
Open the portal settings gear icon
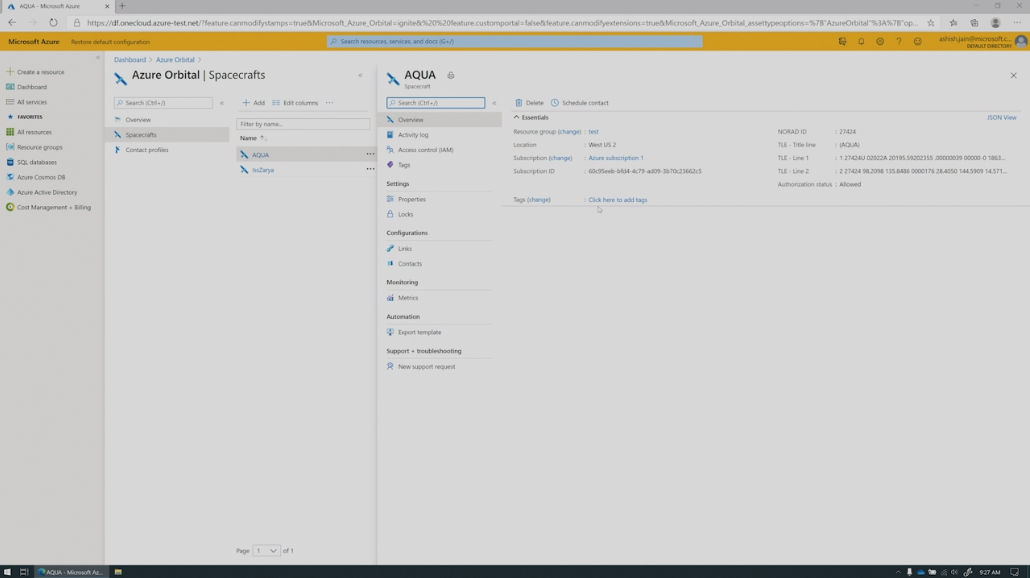coord(880,42)
